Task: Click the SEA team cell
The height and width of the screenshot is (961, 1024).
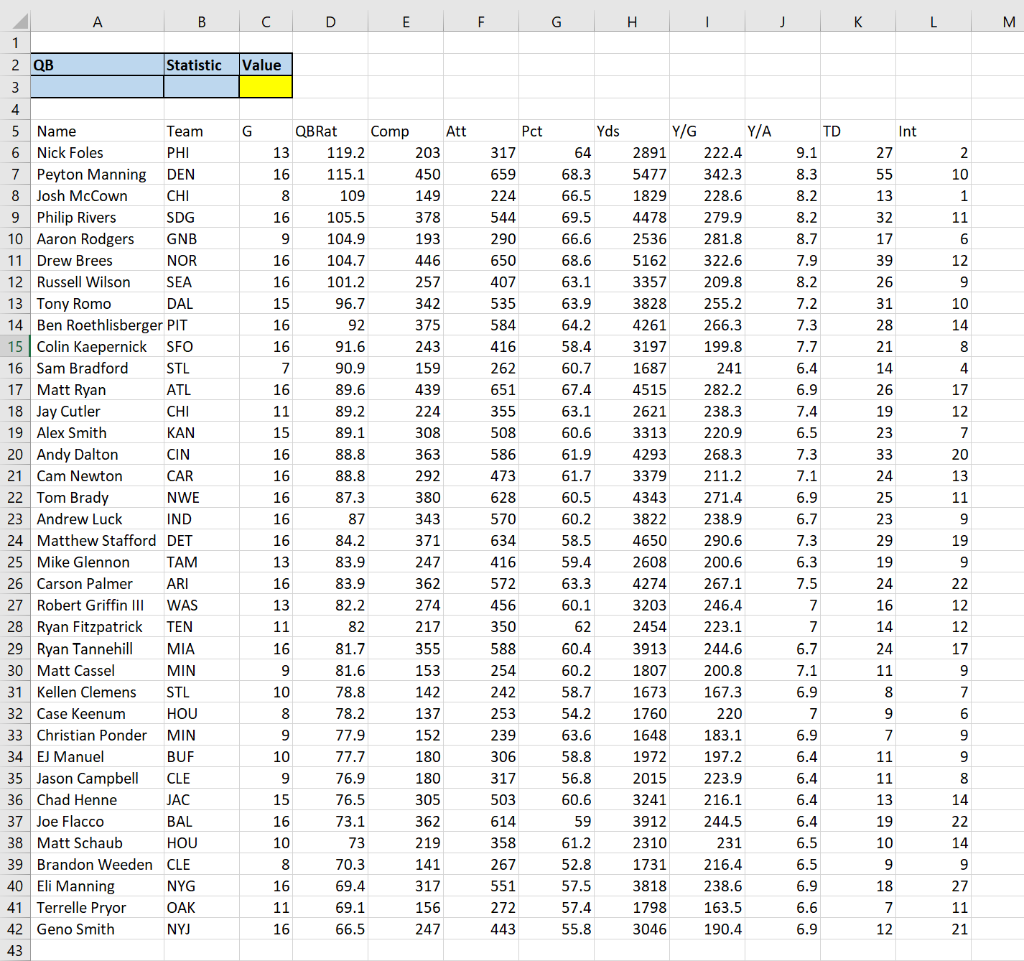Action: 201,282
